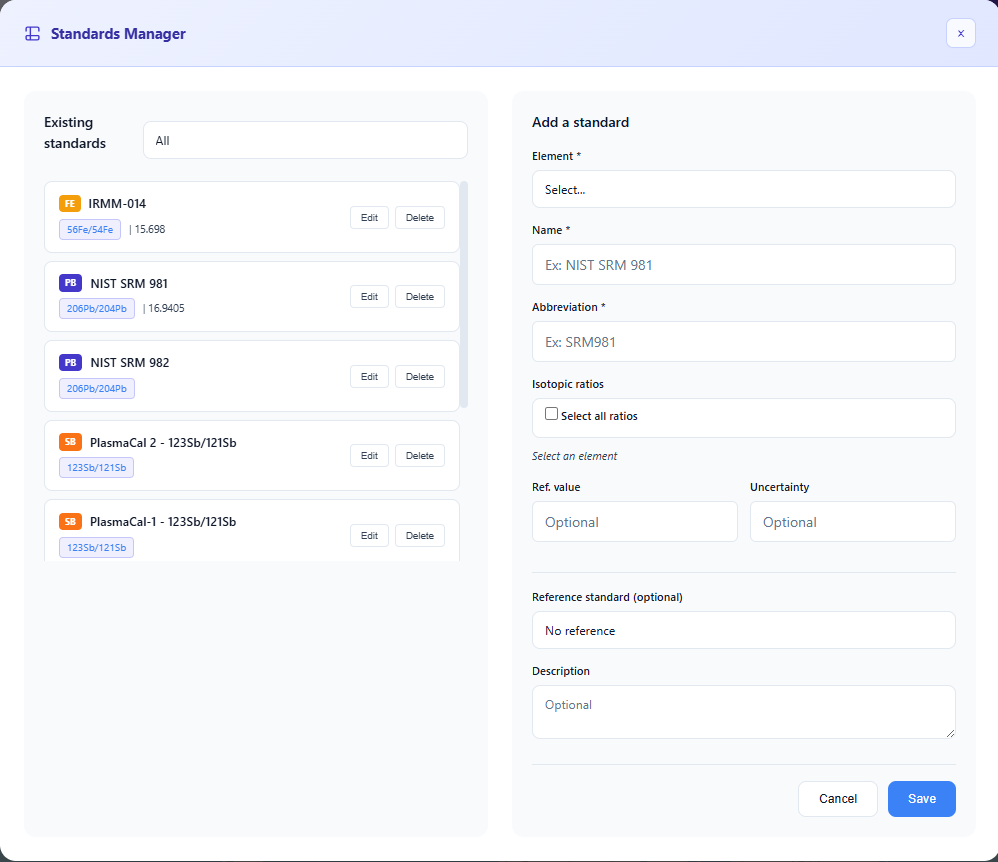
Task: Click the PB badge on NIST SRM 981
Action: coord(70,282)
